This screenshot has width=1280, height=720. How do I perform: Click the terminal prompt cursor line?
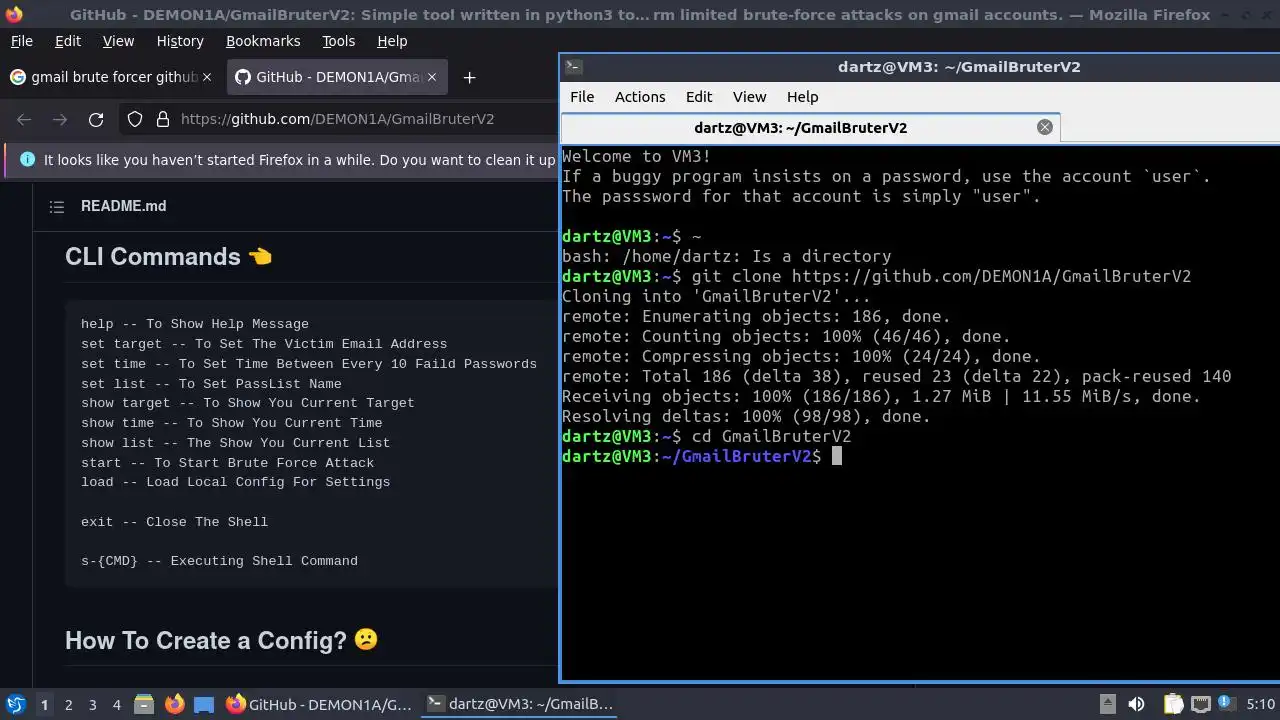tap(702, 456)
